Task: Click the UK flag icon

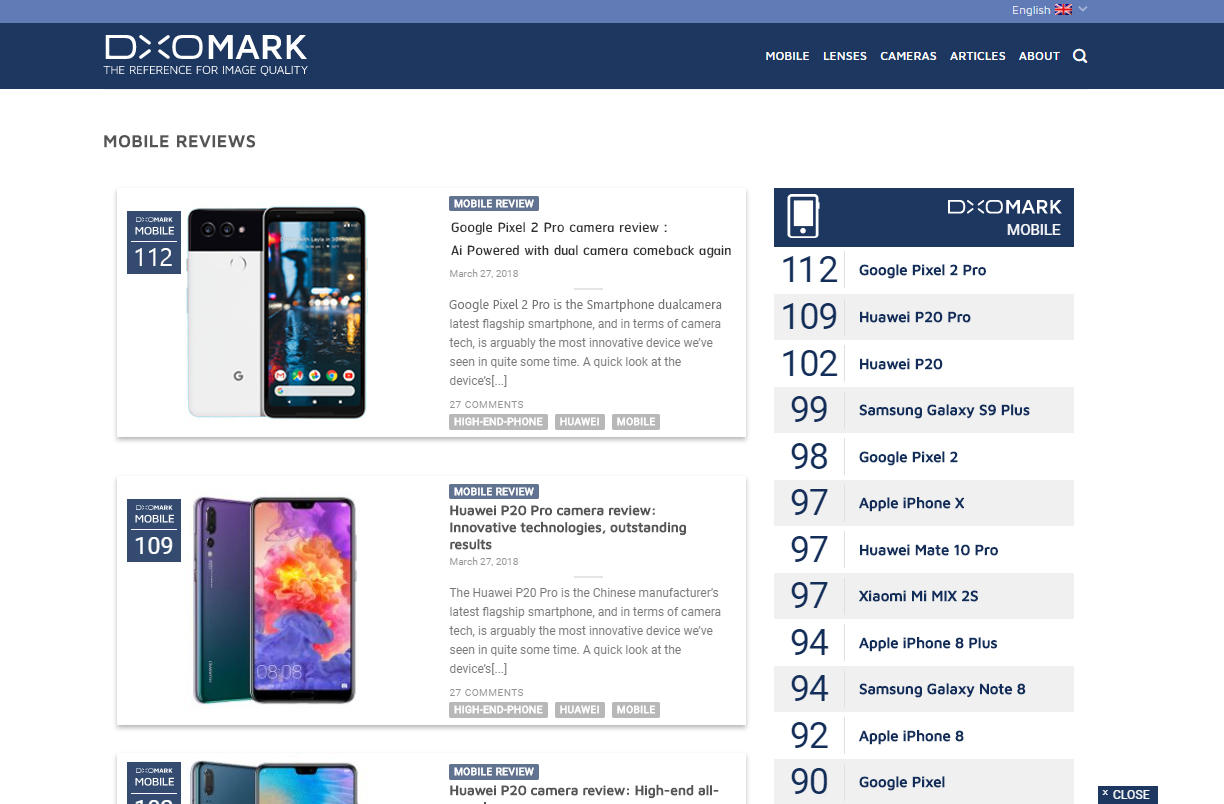Action: click(x=1063, y=10)
